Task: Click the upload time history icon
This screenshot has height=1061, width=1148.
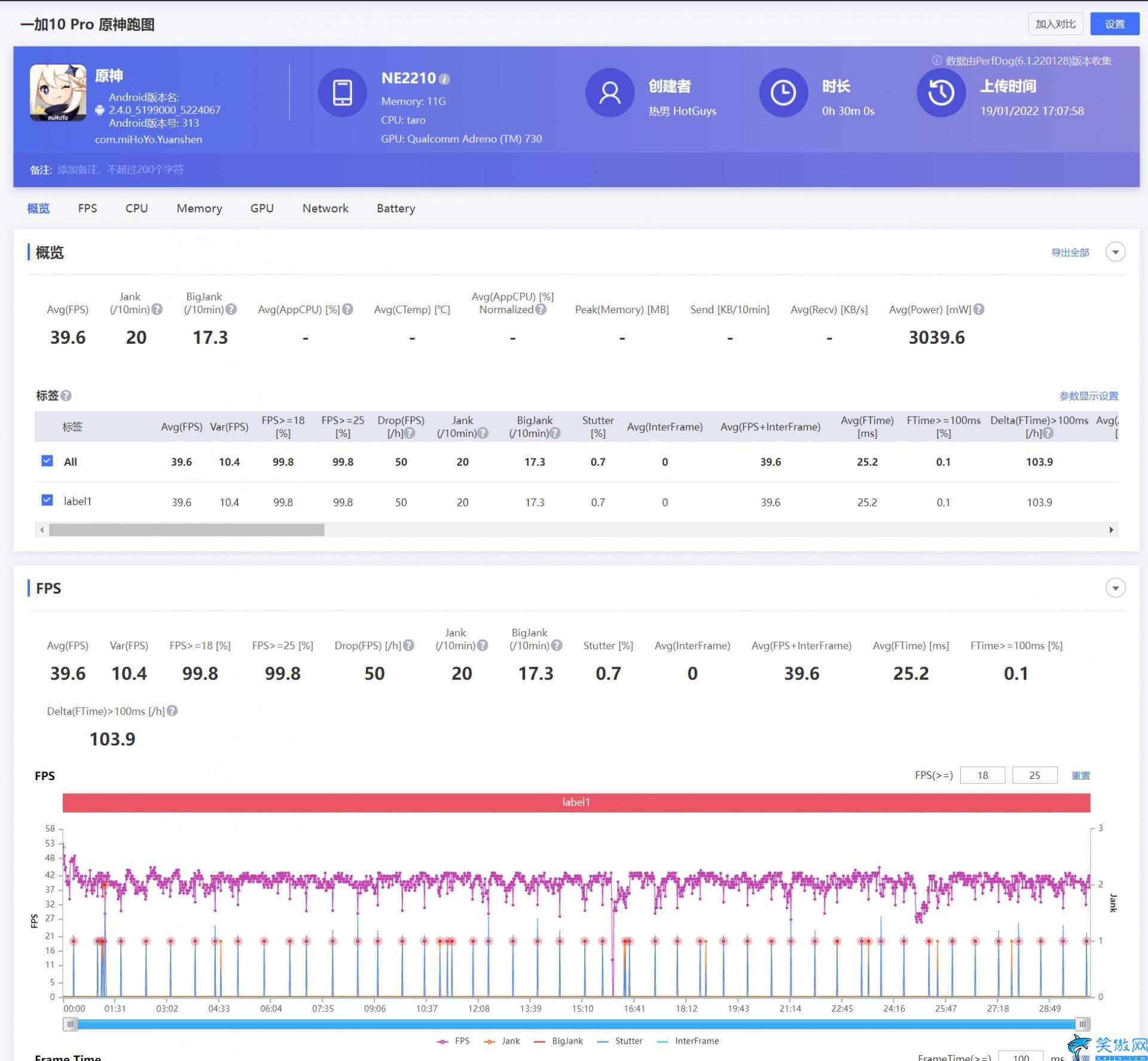Action: coord(941,93)
